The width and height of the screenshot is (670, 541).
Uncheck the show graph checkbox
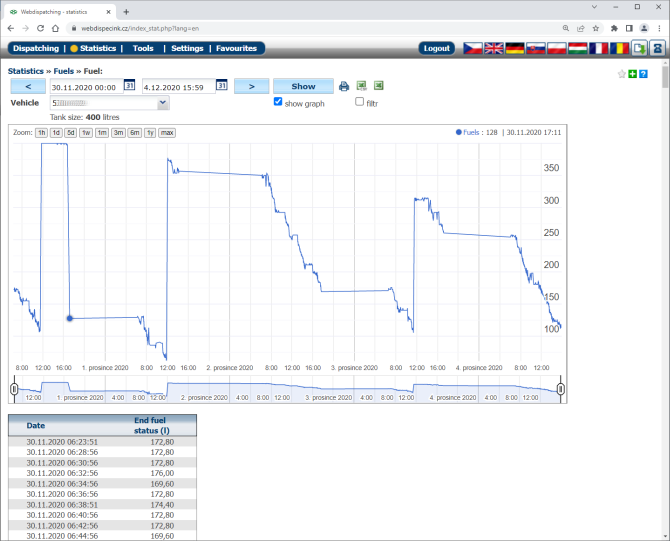[279, 102]
